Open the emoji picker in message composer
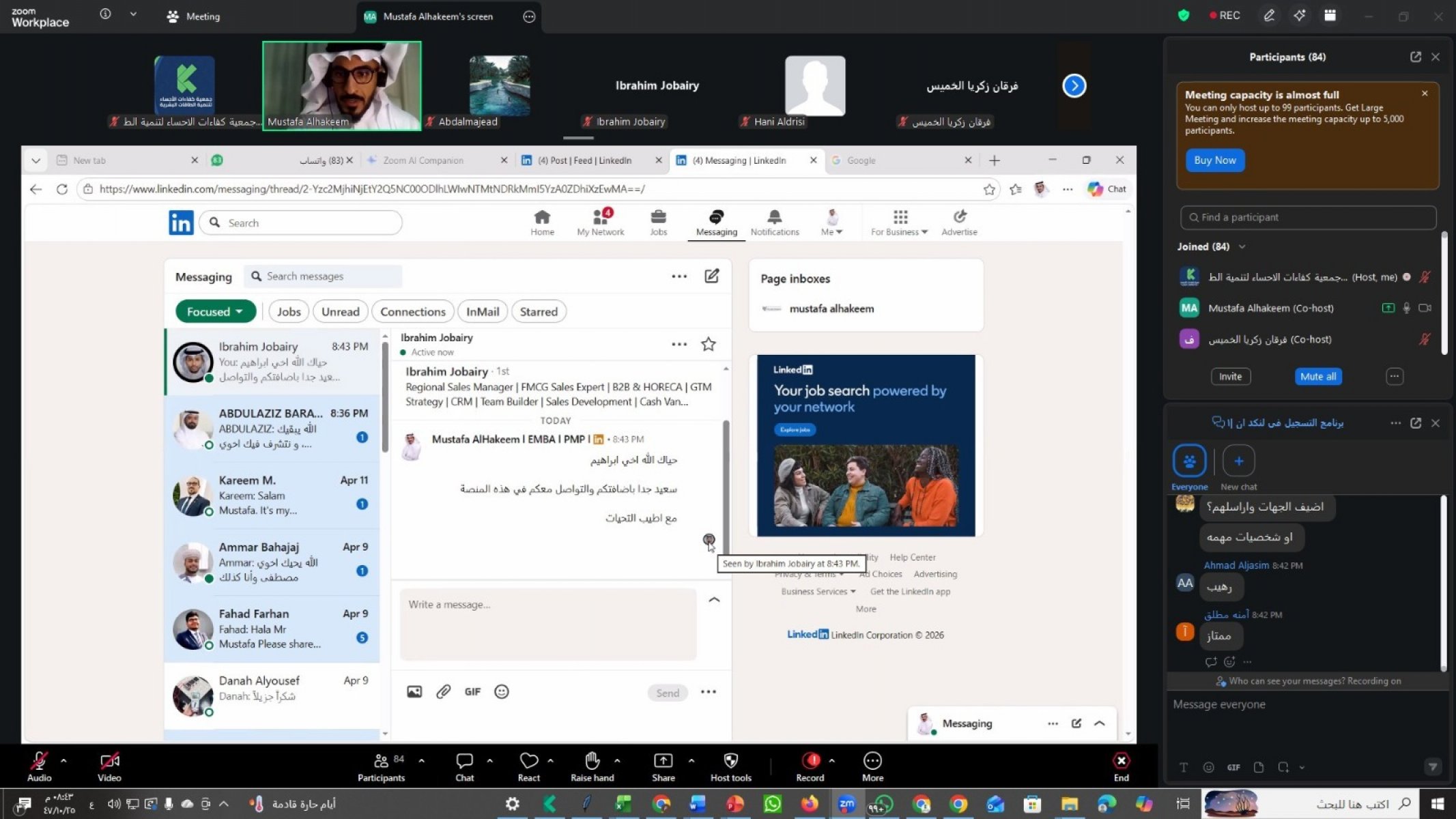Screen dimensions: 1456x819 pyautogui.click(x=501, y=692)
